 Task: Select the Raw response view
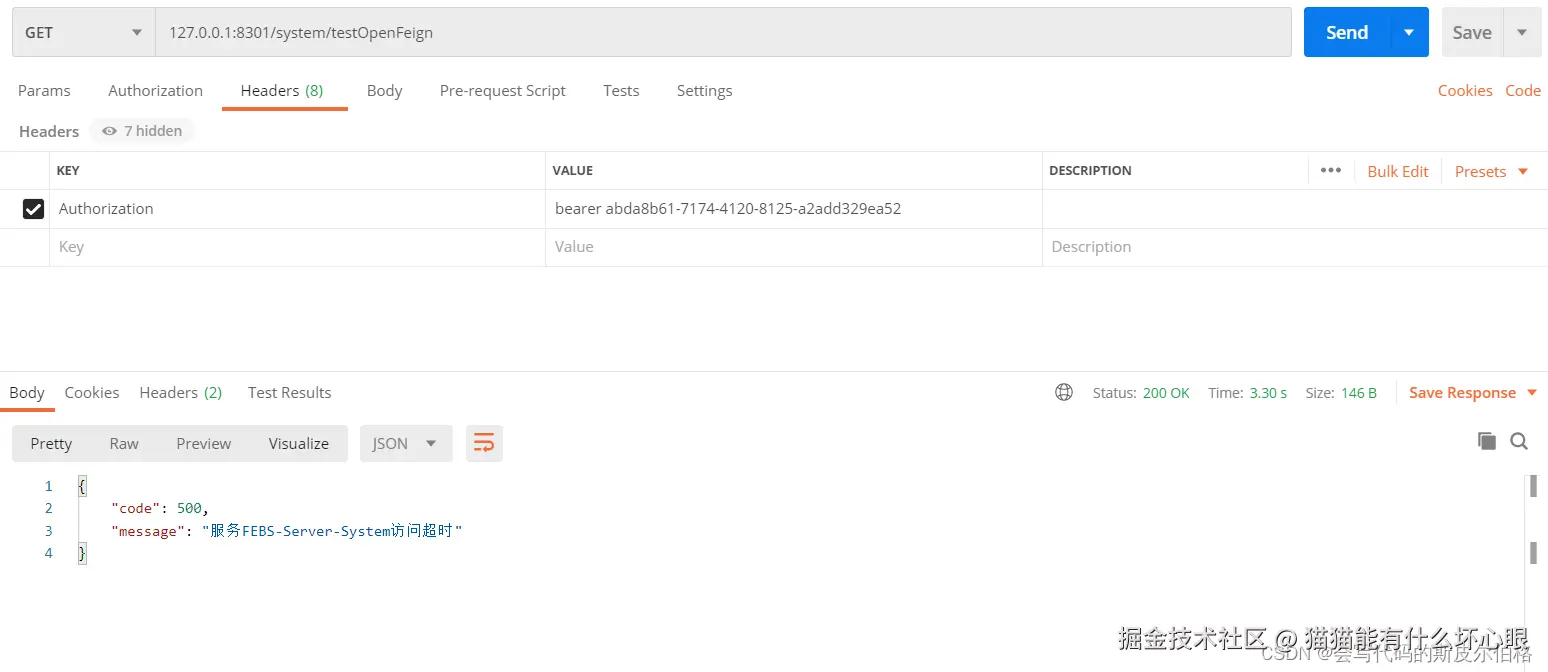(x=124, y=443)
